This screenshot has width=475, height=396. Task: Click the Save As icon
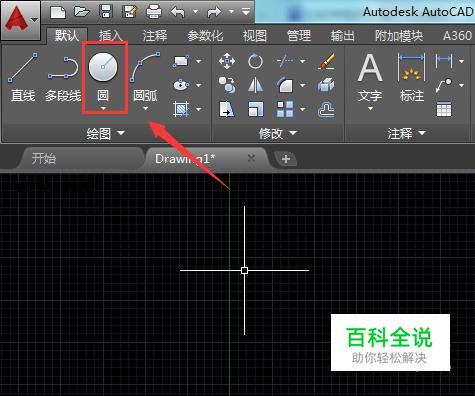tap(130, 12)
